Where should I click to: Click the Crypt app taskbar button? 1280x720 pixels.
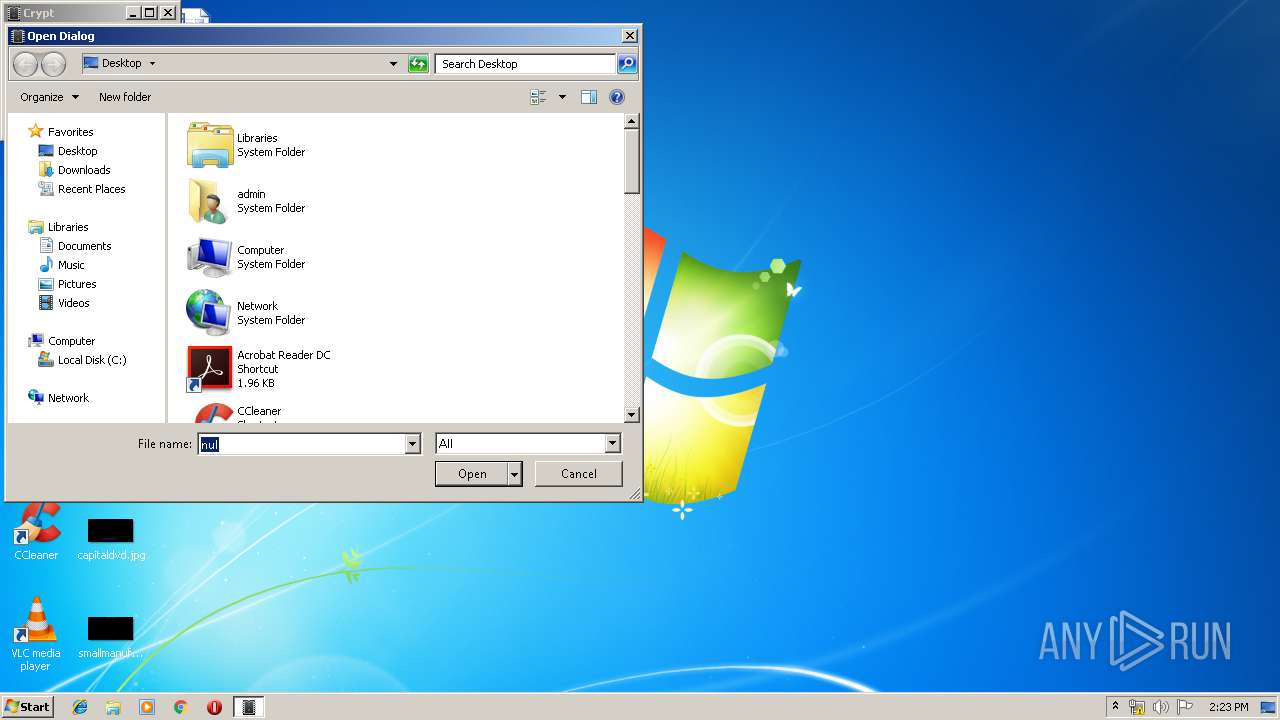(249, 707)
